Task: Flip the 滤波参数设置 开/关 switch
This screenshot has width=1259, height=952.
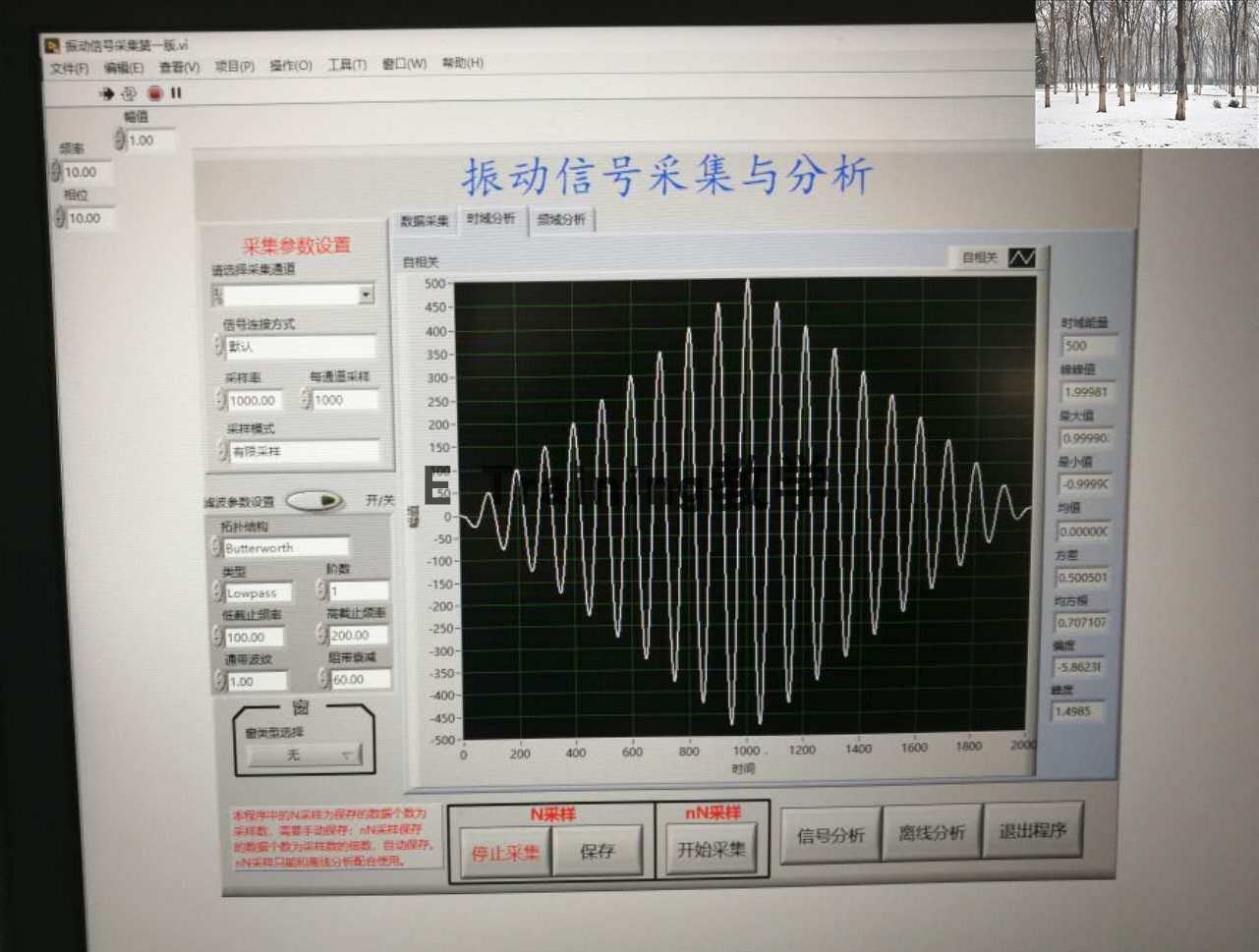Action: [x=315, y=501]
